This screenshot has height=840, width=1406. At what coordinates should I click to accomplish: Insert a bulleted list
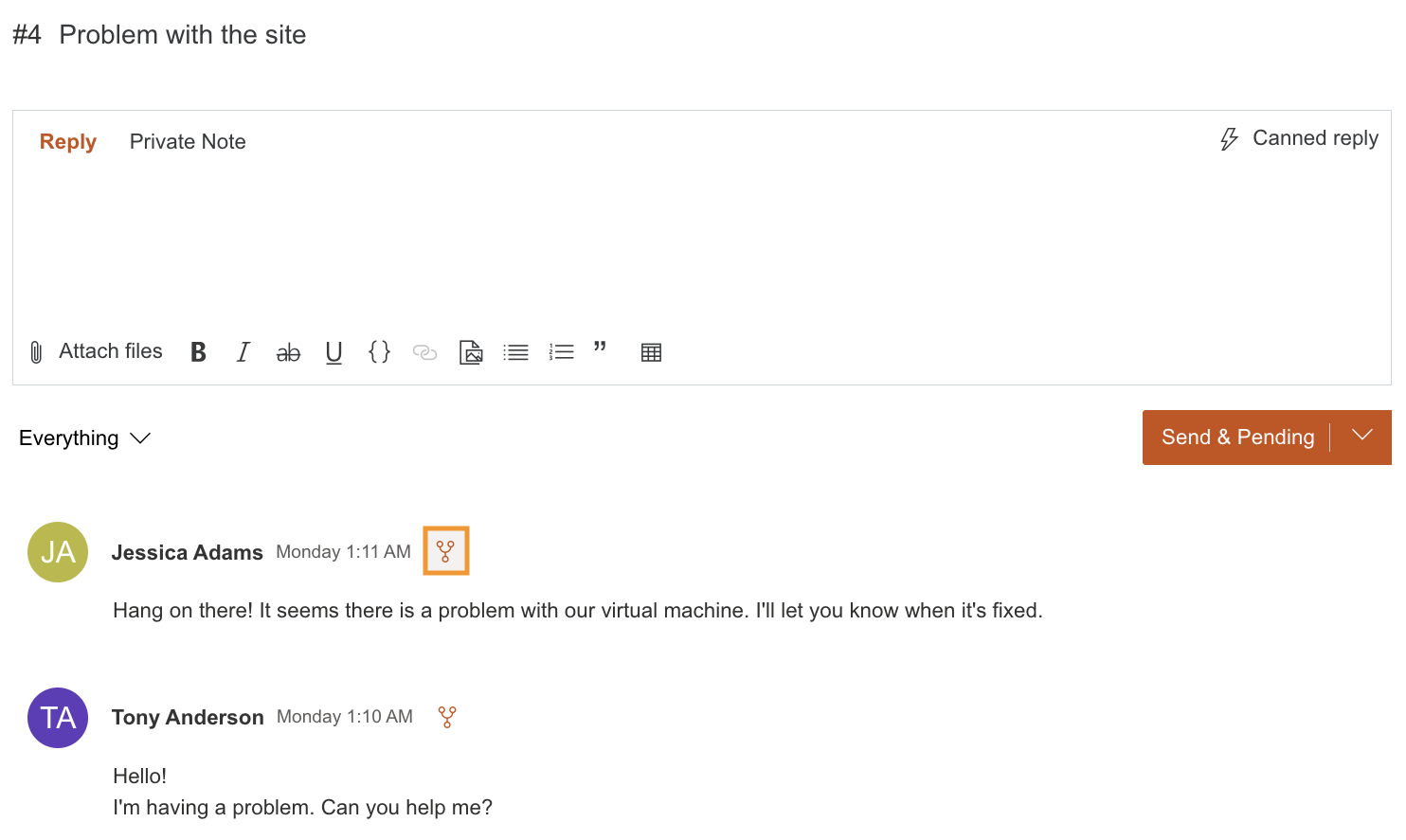point(515,352)
